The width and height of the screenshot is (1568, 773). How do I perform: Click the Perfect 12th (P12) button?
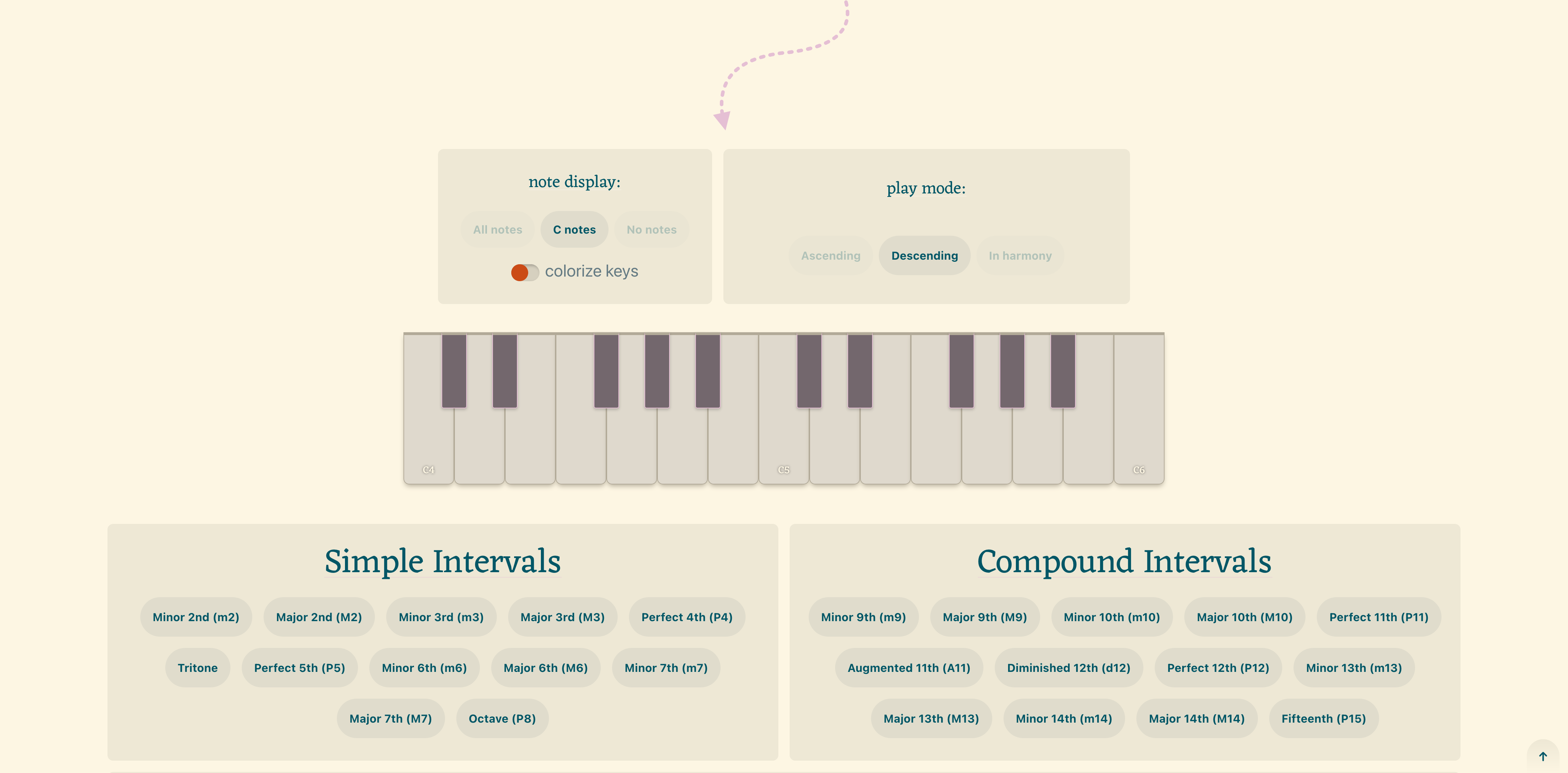click(1218, 668)
